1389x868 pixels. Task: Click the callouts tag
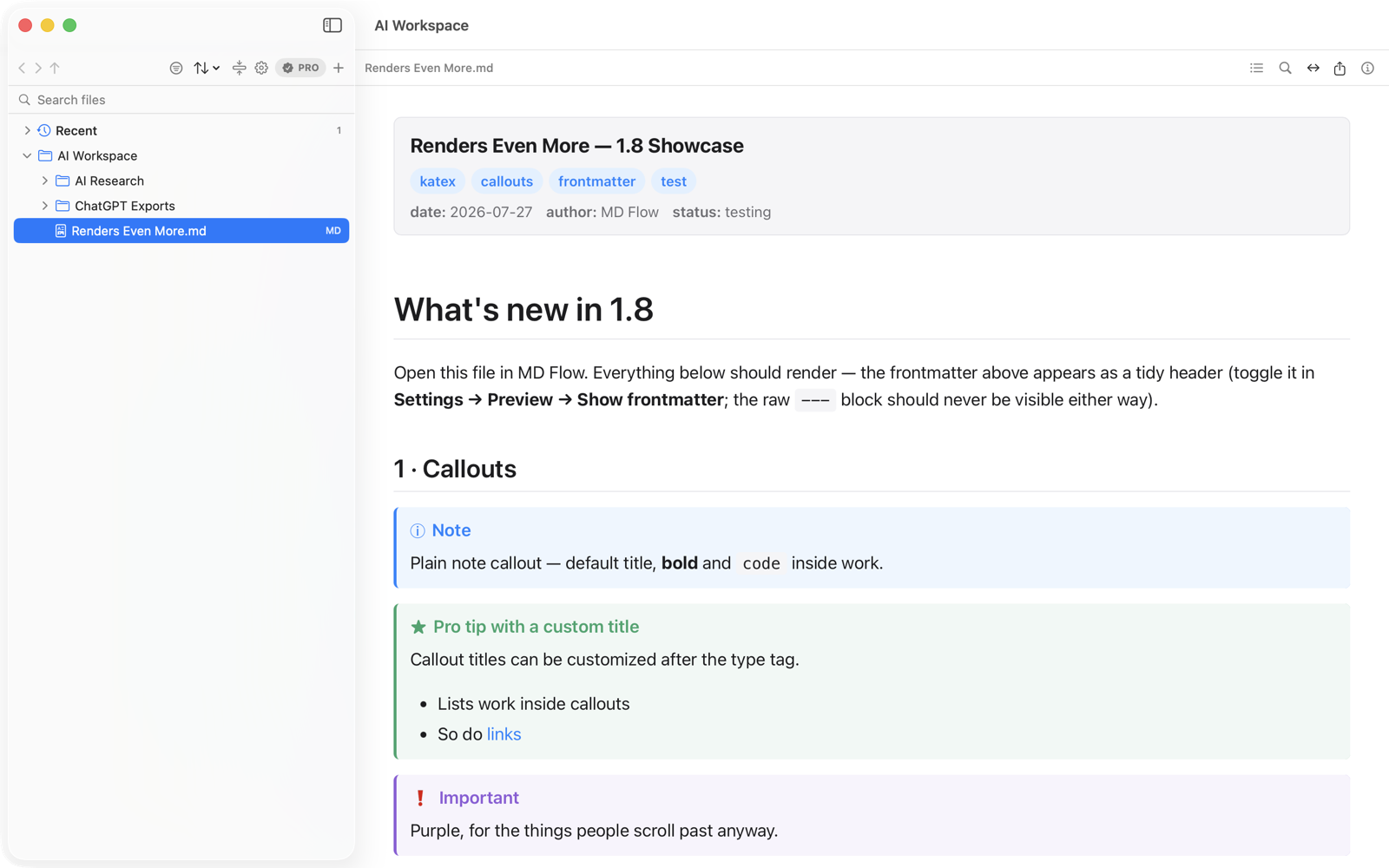coord(507,181)
